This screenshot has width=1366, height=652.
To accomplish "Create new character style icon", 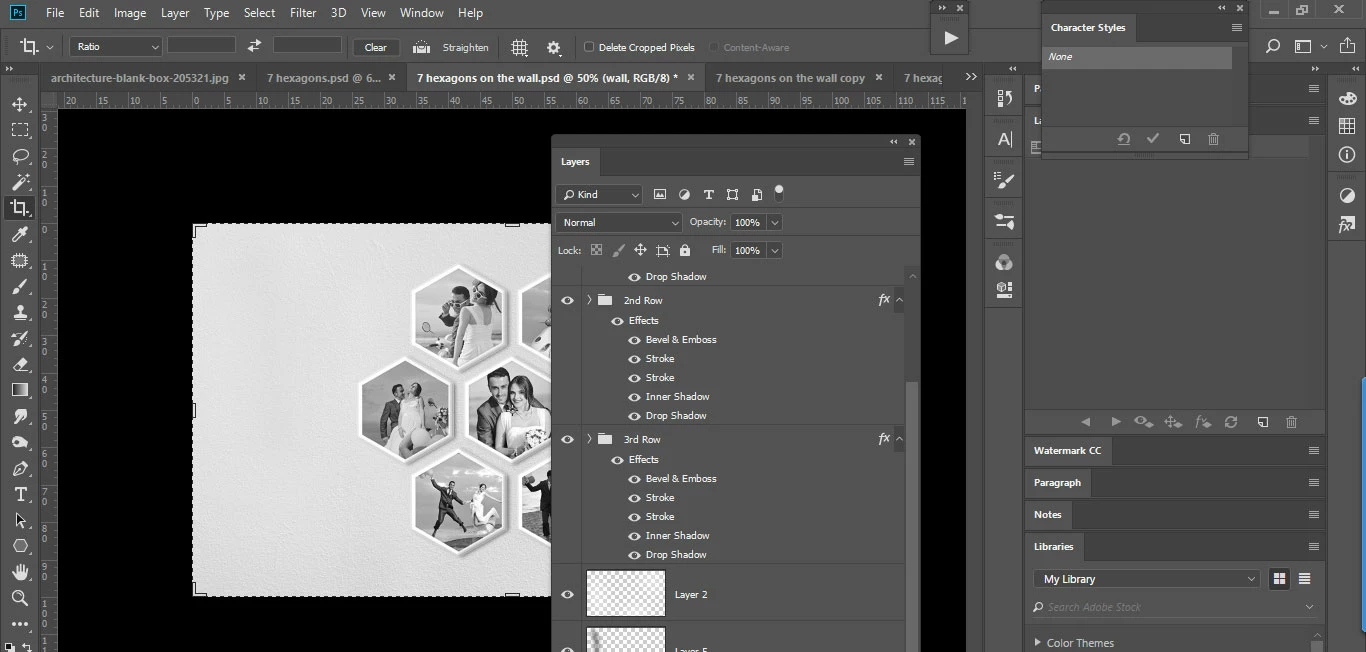I will coord(1184,139).
